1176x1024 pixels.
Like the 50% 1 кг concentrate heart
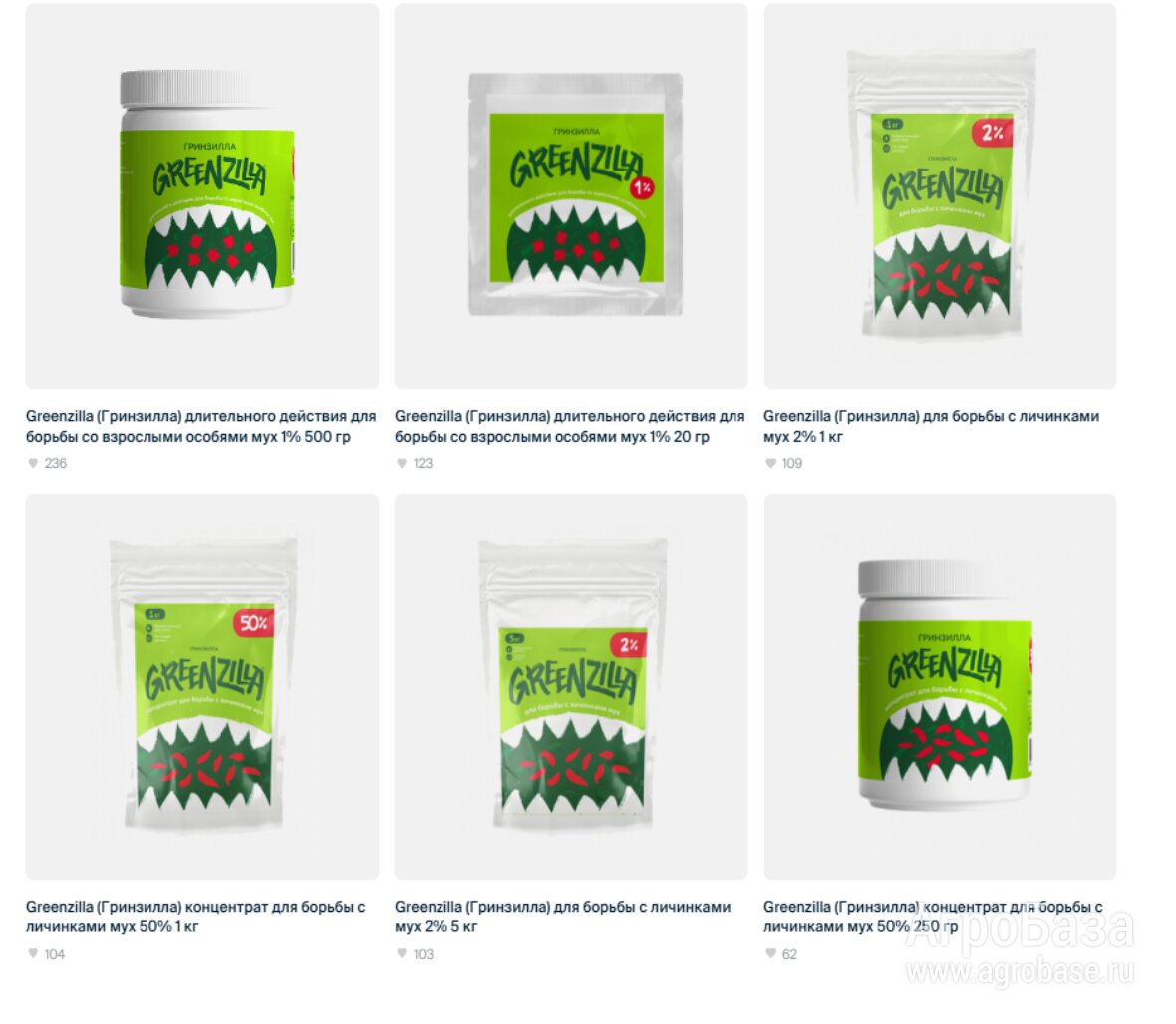point(32,953)
